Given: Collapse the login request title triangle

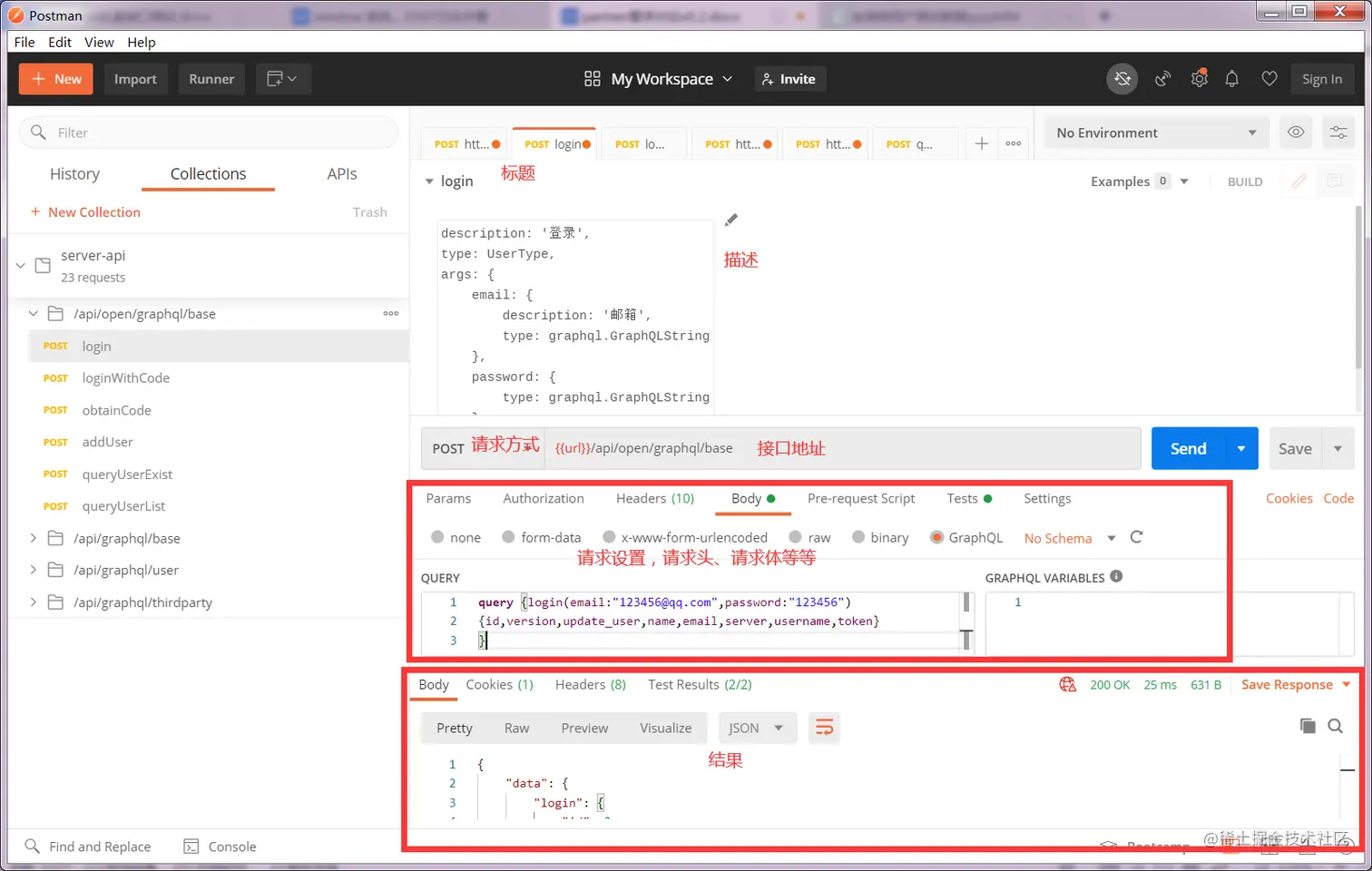Looking at the screenshot, I should click(429, 181).
